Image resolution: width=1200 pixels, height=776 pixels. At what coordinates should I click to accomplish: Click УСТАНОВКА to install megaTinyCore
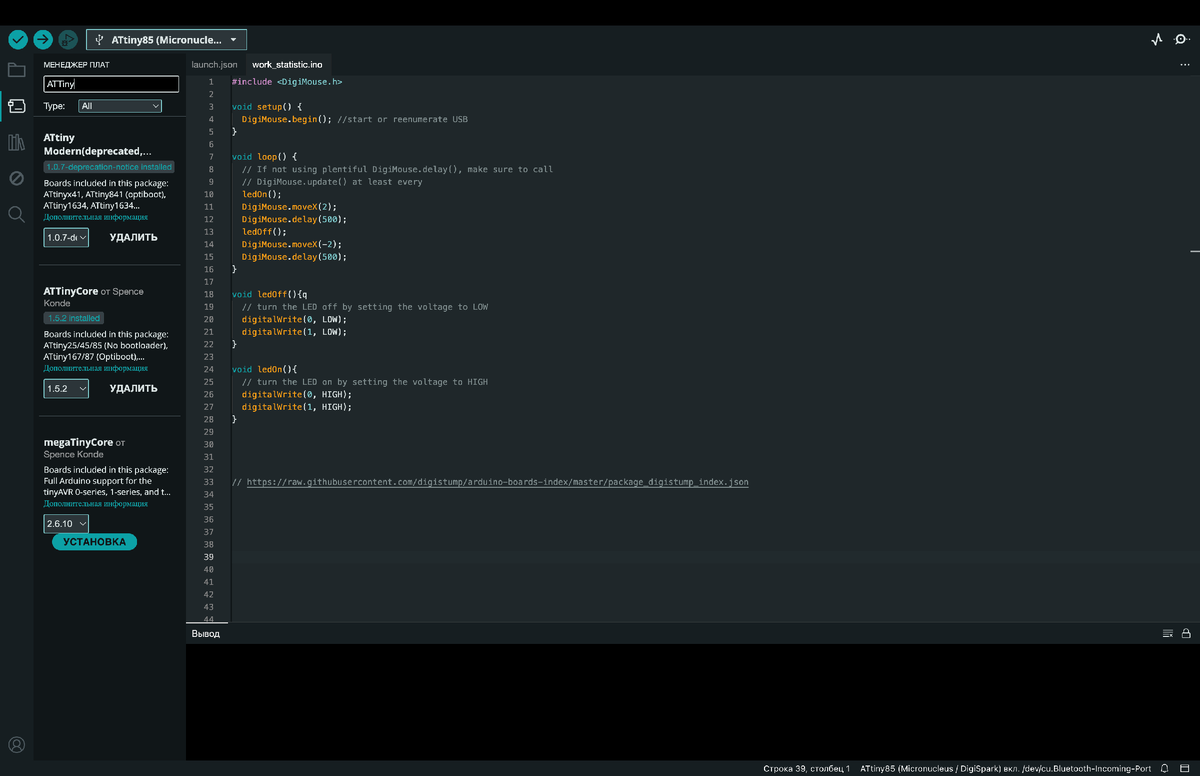point(94,541)
